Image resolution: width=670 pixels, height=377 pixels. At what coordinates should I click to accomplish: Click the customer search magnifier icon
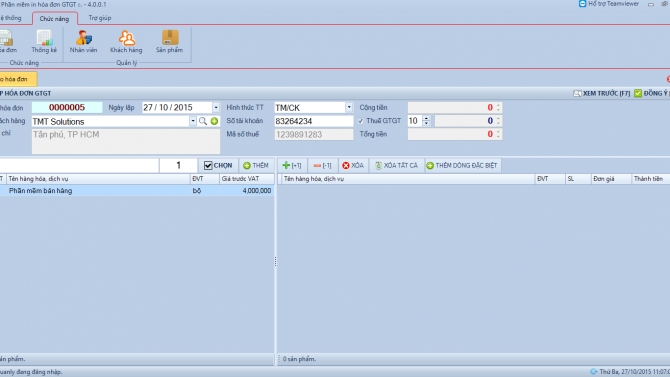203,121
